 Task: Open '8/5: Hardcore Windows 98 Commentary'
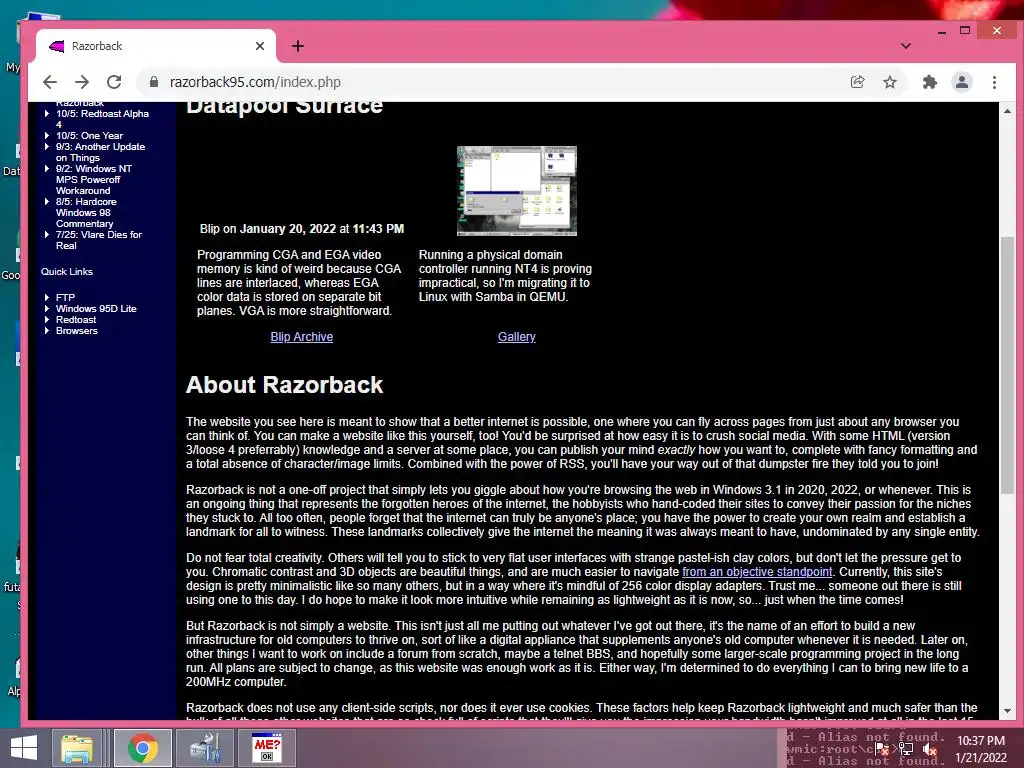click(x=86, y=213)
